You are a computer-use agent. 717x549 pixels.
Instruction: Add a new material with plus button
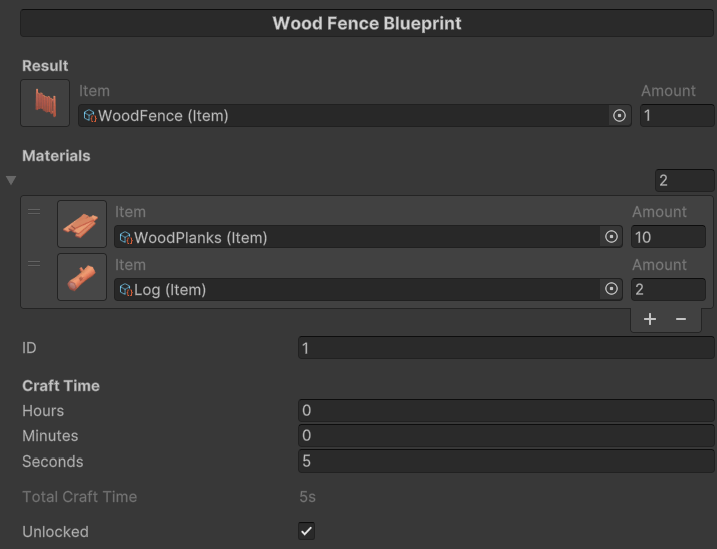[x=650, y=319]
